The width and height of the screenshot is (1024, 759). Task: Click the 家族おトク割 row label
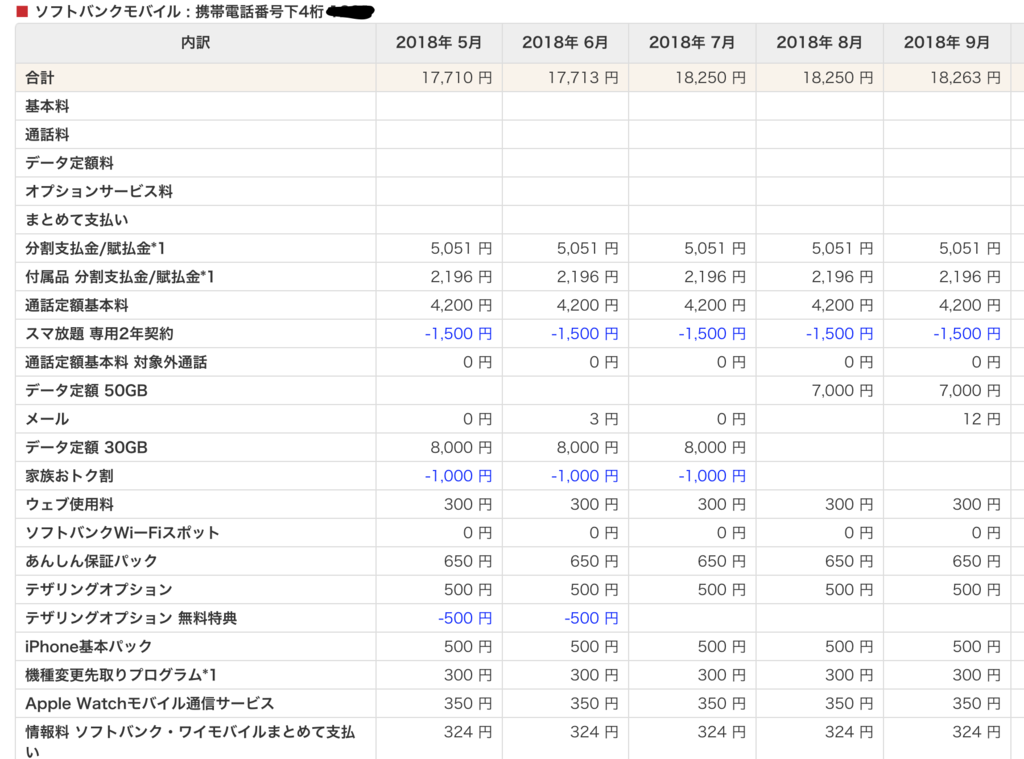click(x=69, y=476)
